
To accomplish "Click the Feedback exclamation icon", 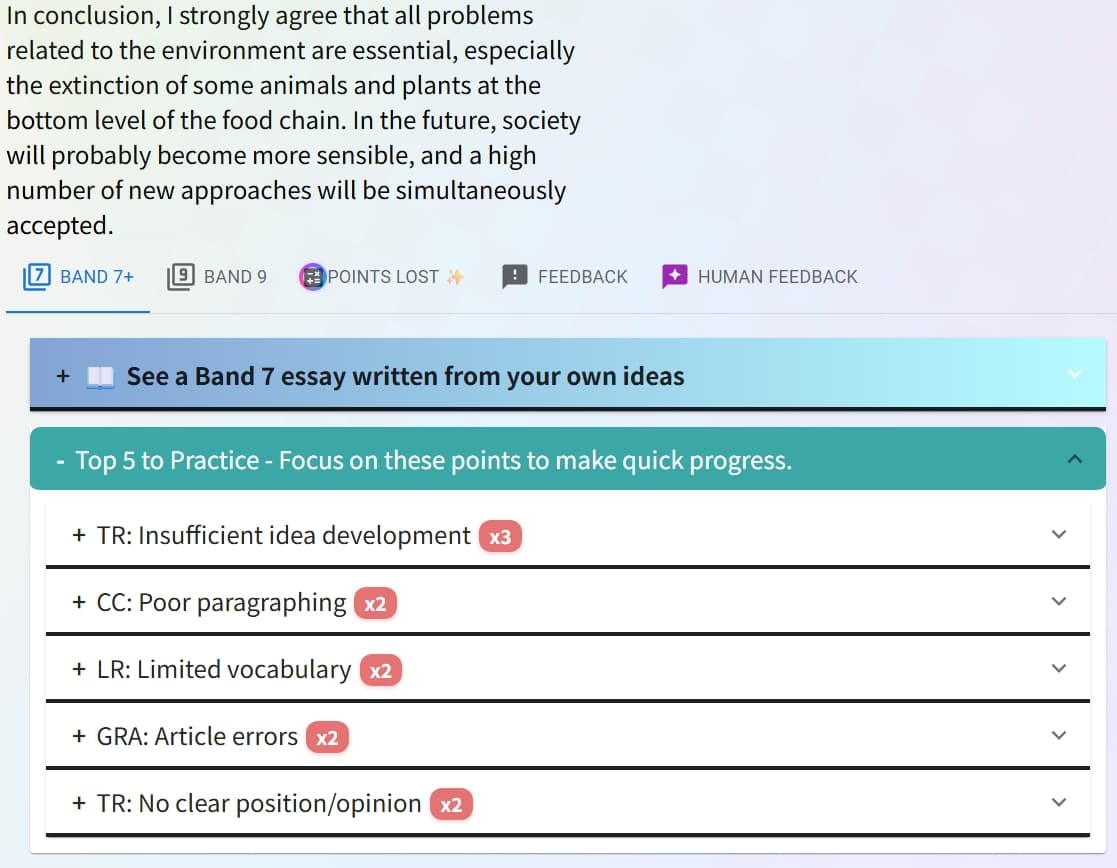I will click(514, 277).
